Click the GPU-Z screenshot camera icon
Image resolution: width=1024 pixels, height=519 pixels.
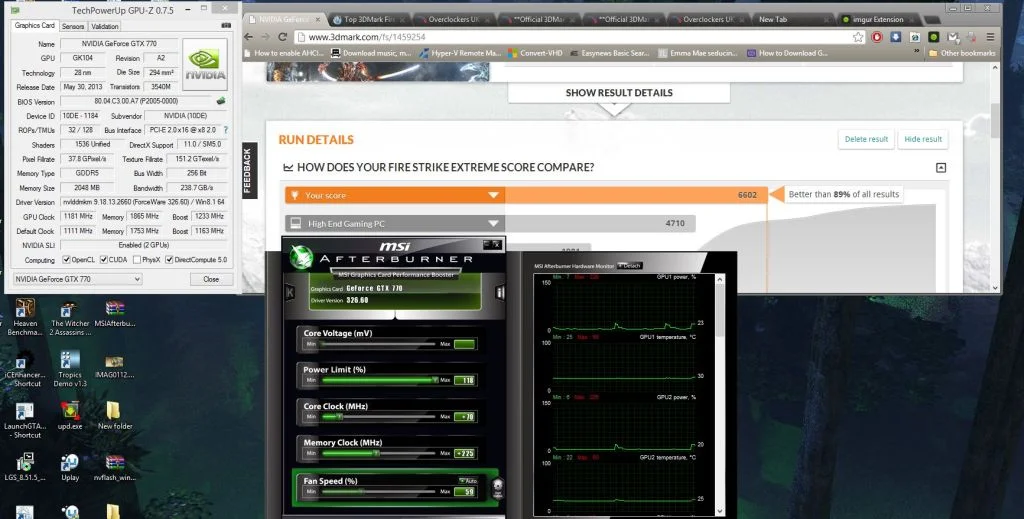pyautogui.click(x=226, y=25)
